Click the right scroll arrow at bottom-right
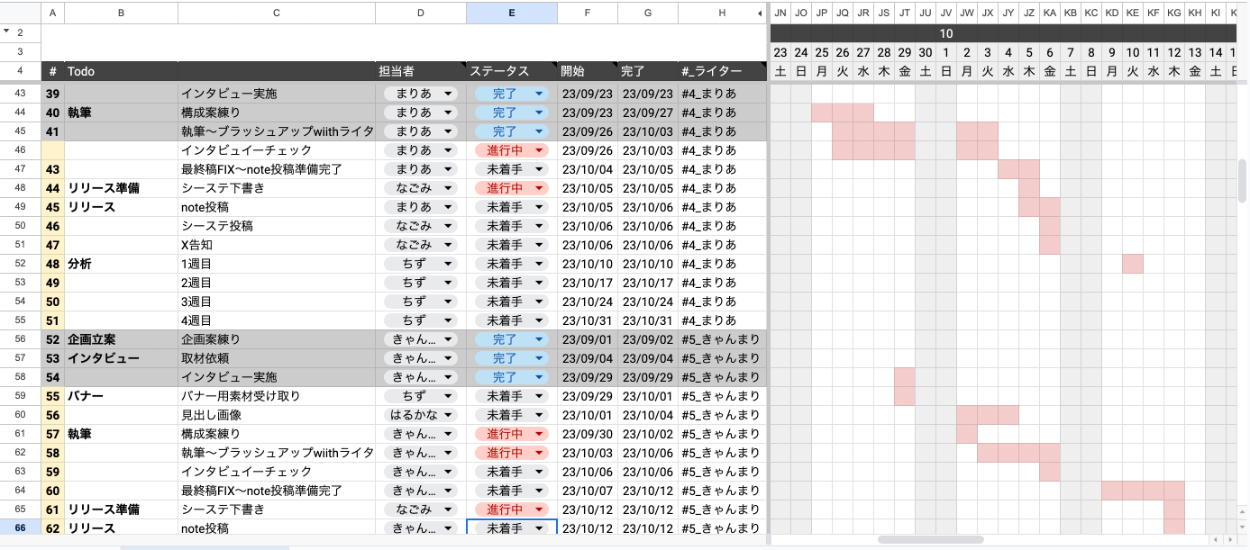Screen dimensions: 1250x550 pyautogui.click(x=1229, y=540)
